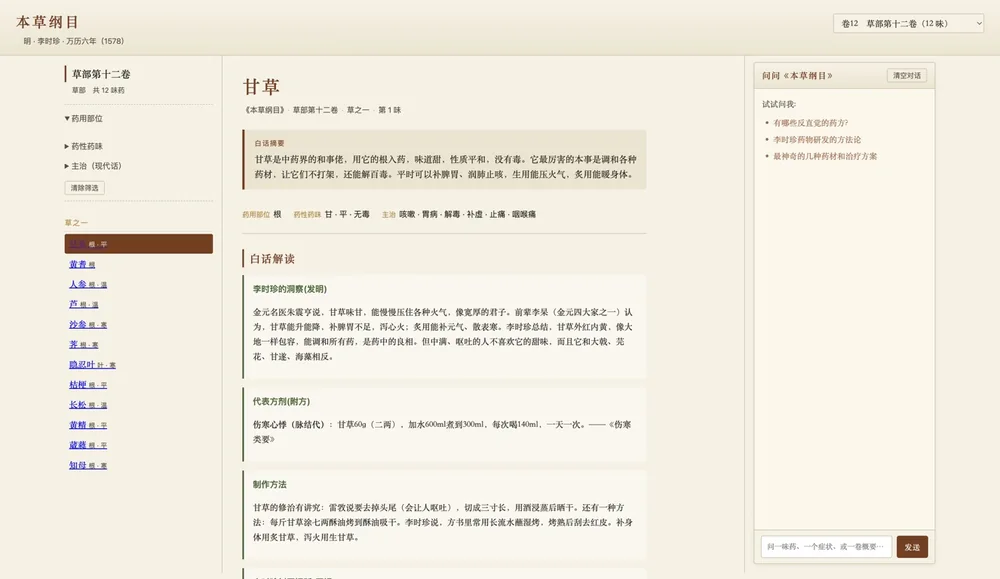This screenshot has width=1000, height=579.
Task: Focus the chat question input field
Action: 826,546
